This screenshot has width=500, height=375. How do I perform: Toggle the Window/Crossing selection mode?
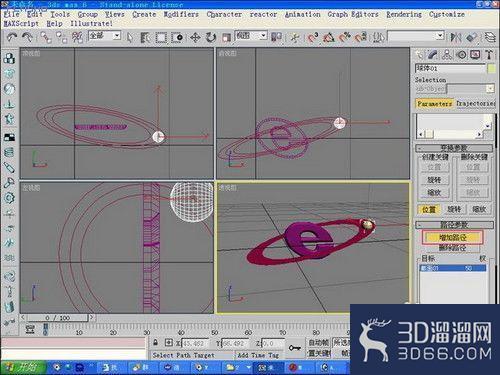[177, 37]
